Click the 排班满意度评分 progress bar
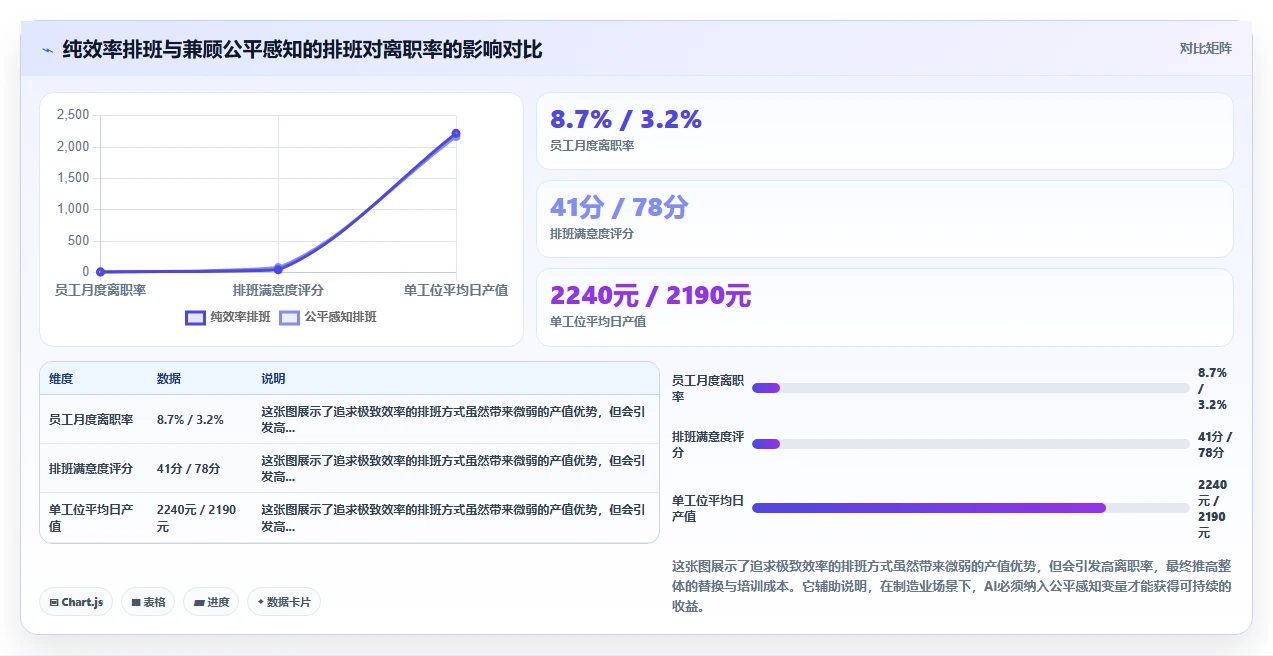Screen dimensions: 1273x656 [x=970, y=444]
